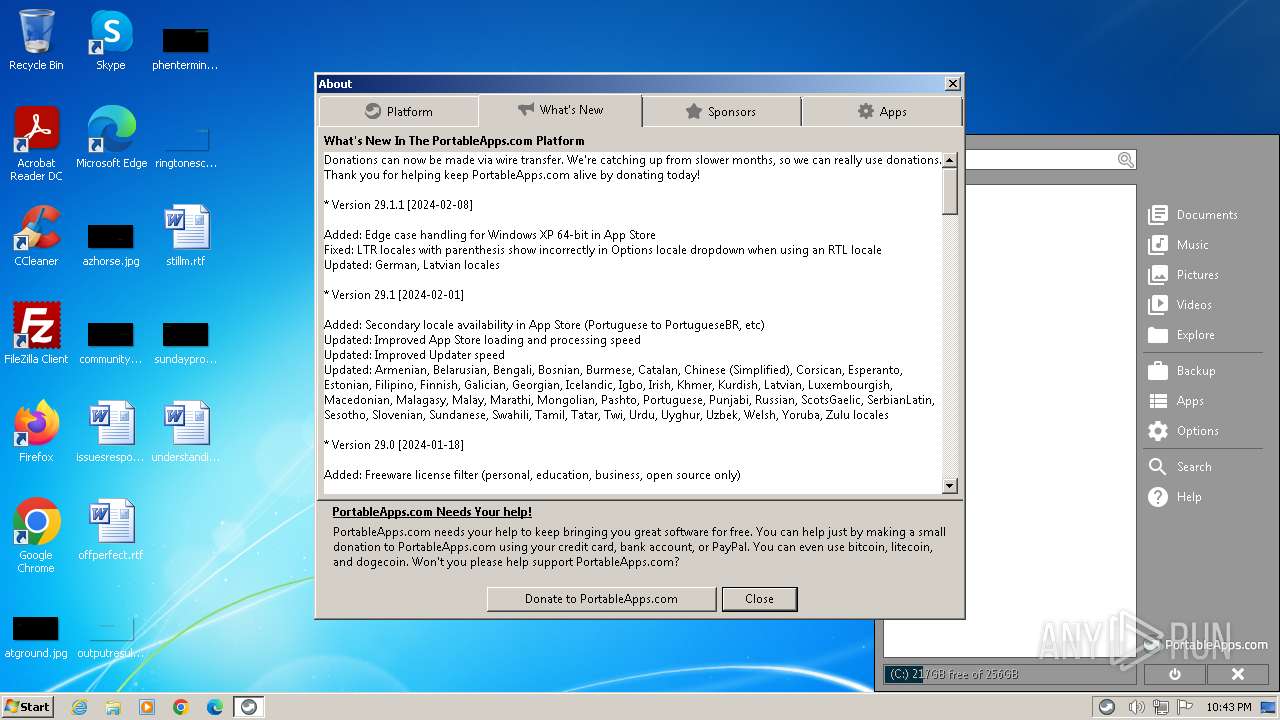Click Donate to PortableApps.com button

click(x=601, y=599)
